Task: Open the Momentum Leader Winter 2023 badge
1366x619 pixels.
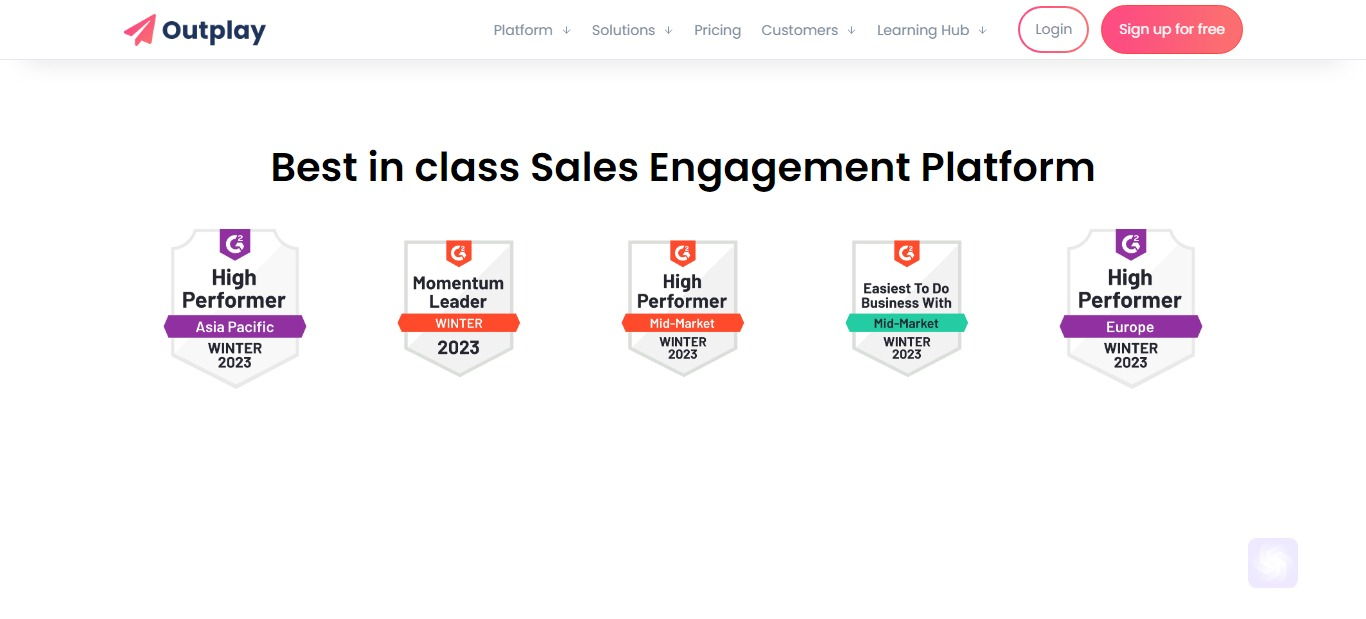Action: [x=459, y=308]
